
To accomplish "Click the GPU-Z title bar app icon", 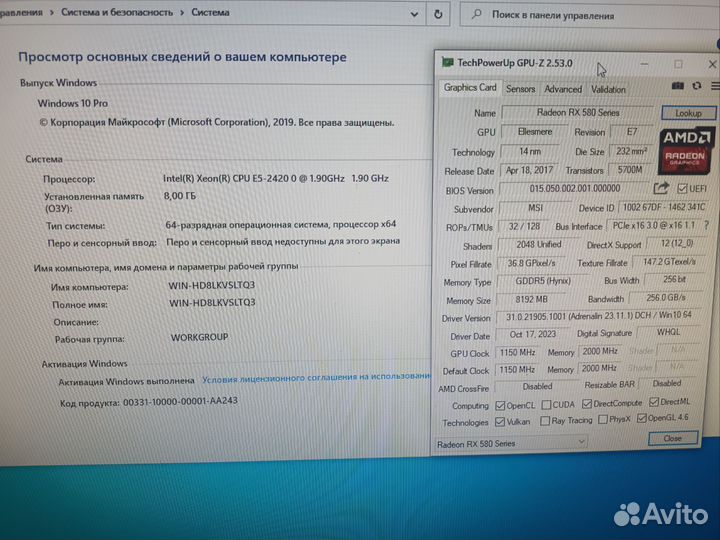I will 447,62.
